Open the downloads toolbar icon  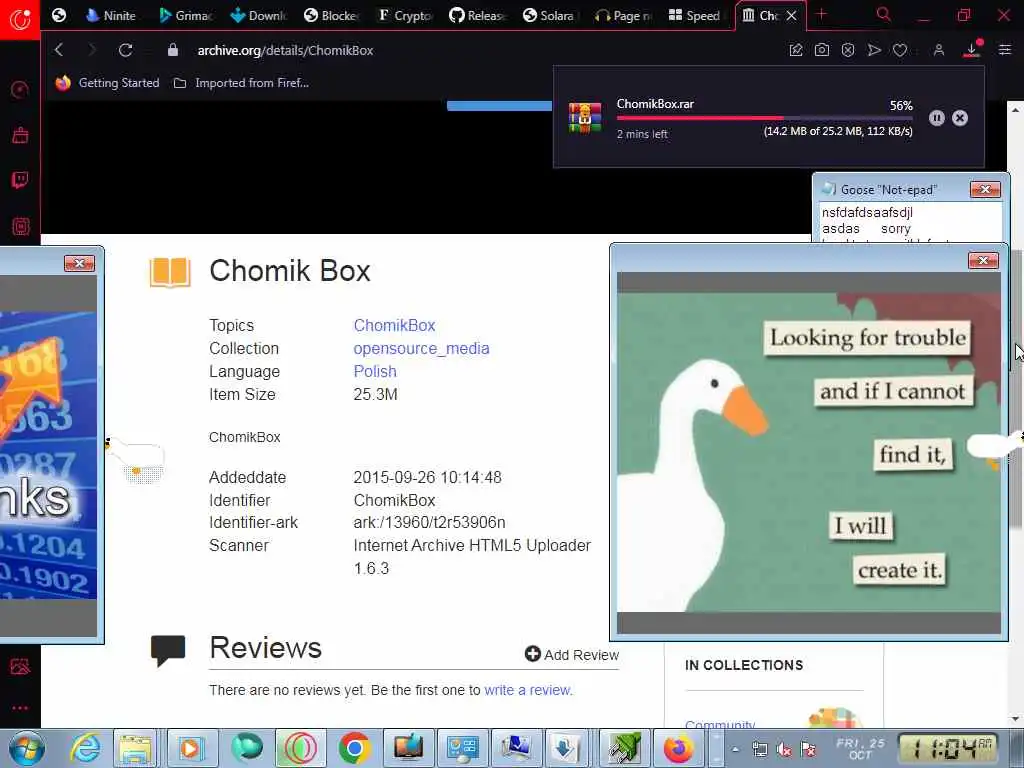pyautogui.click(x=972, y=50)
